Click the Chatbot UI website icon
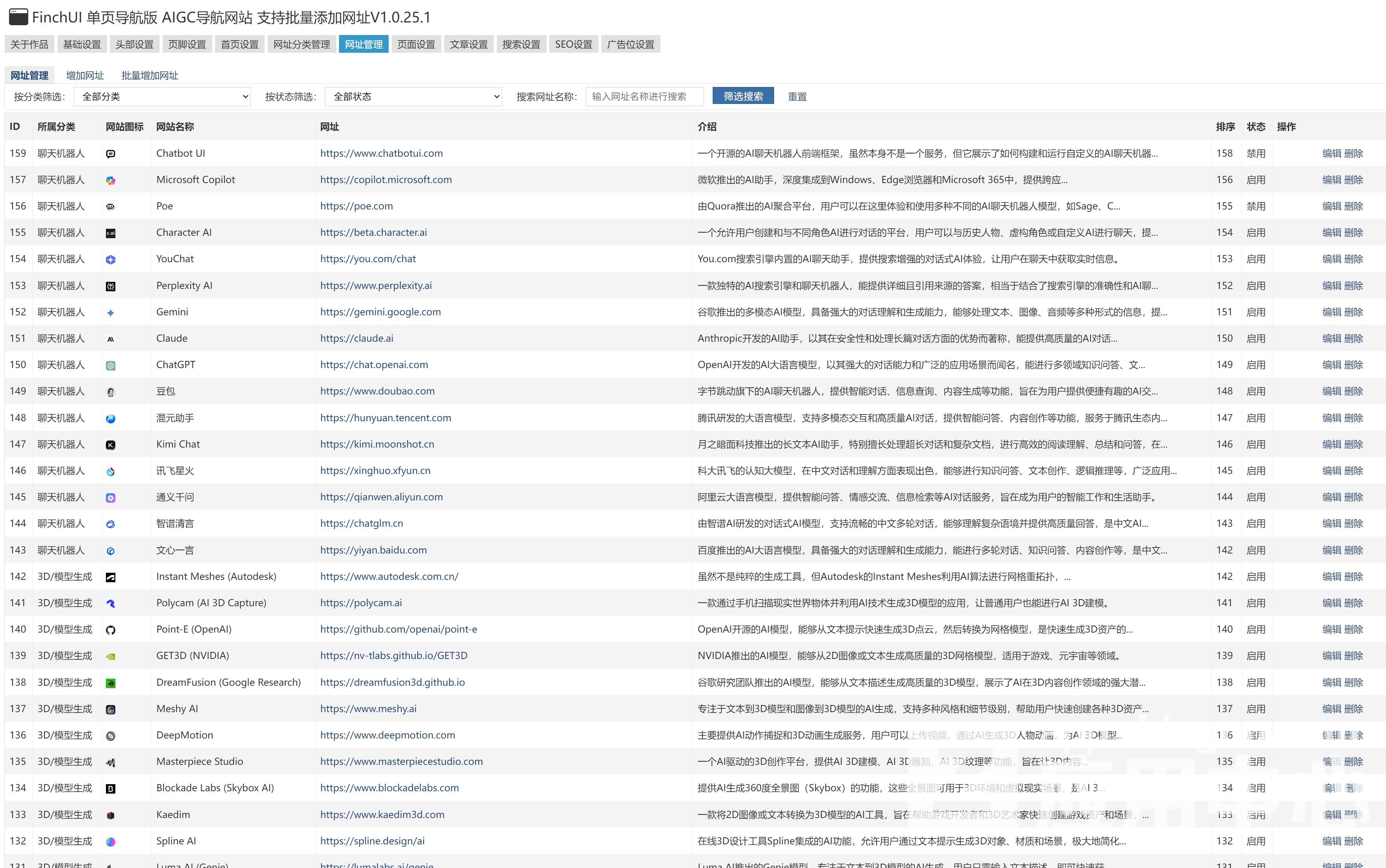 point(111,154)
